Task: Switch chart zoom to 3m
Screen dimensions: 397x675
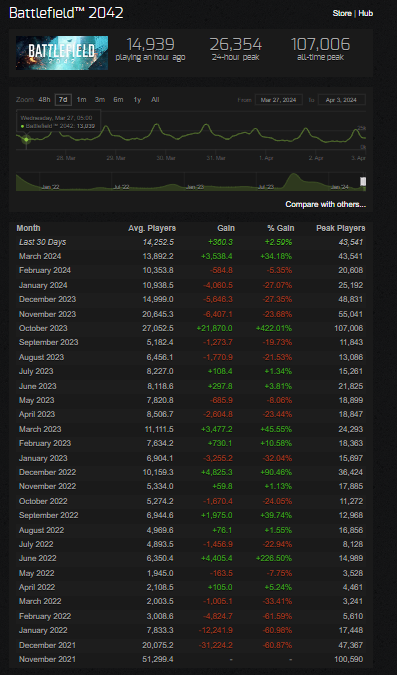Action: click(100, 99)
